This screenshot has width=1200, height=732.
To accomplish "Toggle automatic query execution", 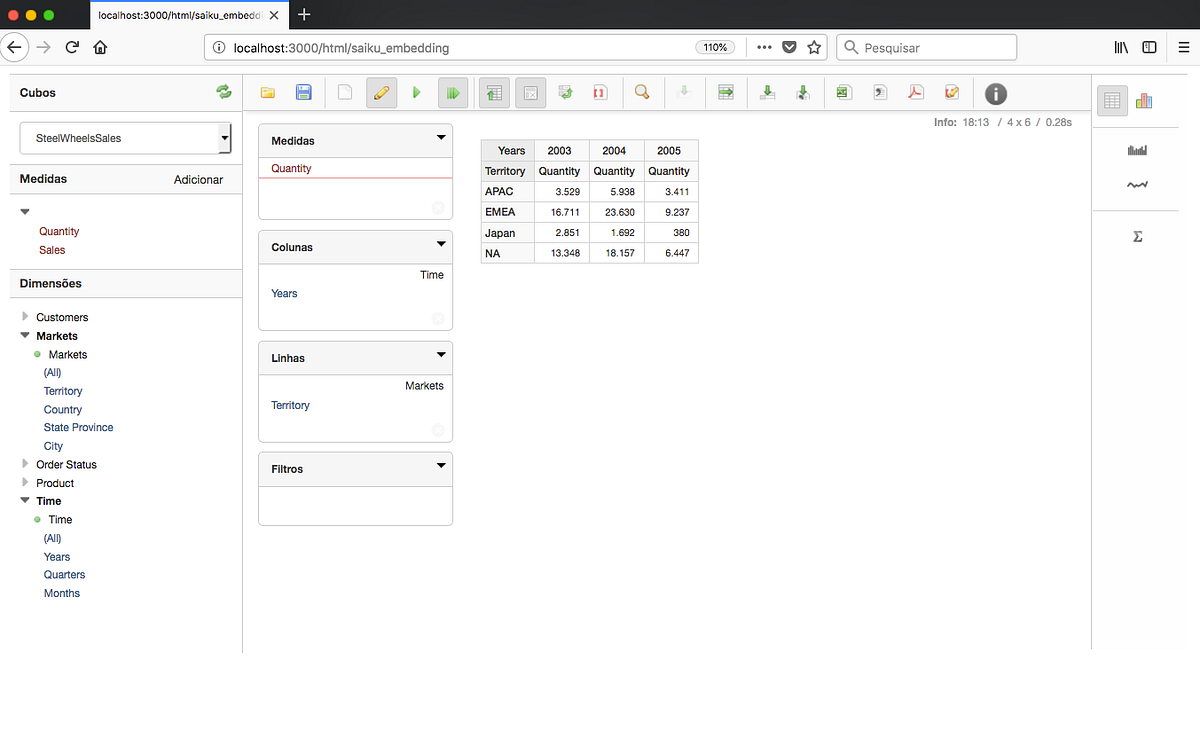I will (453, 91).
